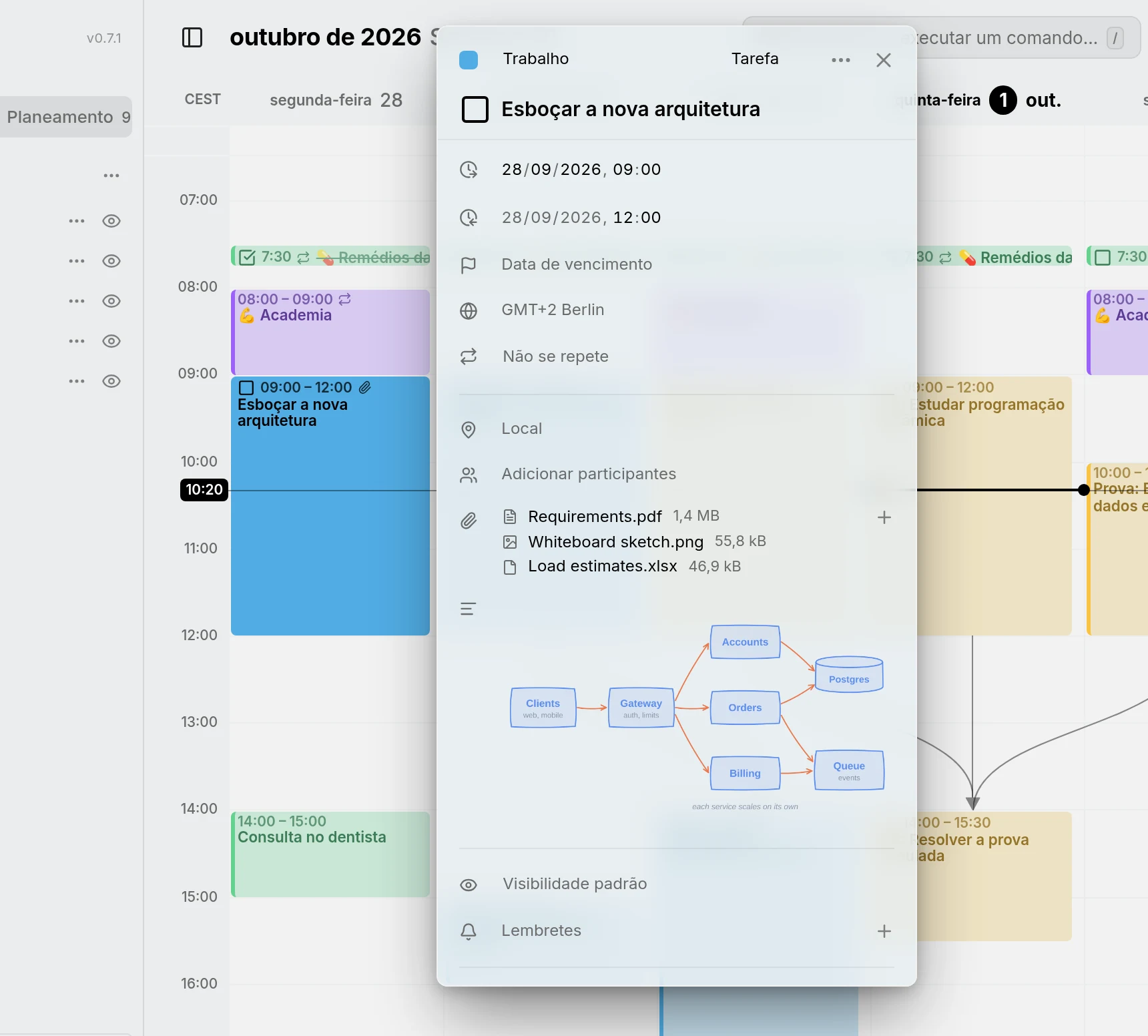
Task: Close the task details popup
Action: pos(884,60)
